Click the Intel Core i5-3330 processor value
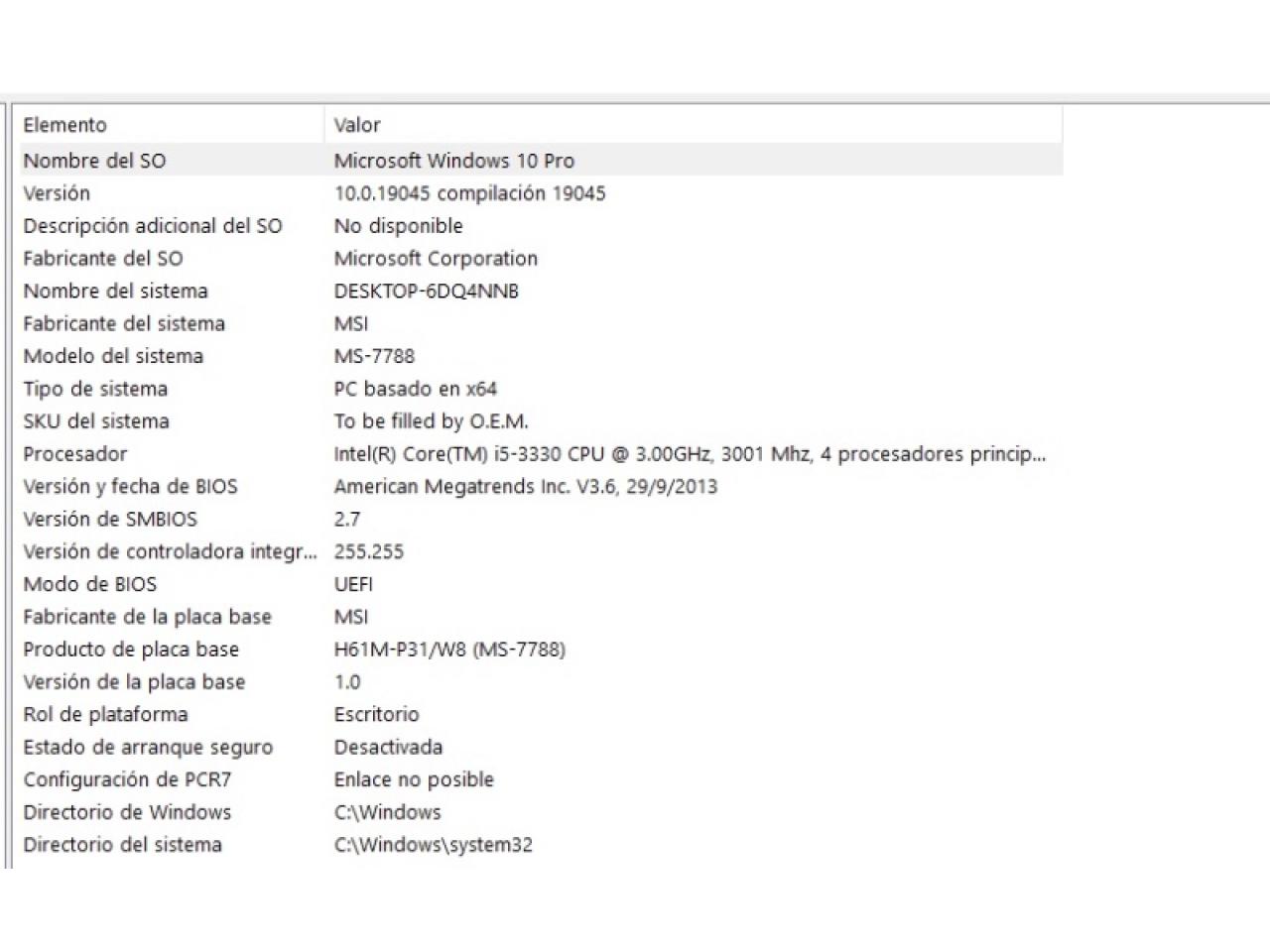 [x=690, y=454]
